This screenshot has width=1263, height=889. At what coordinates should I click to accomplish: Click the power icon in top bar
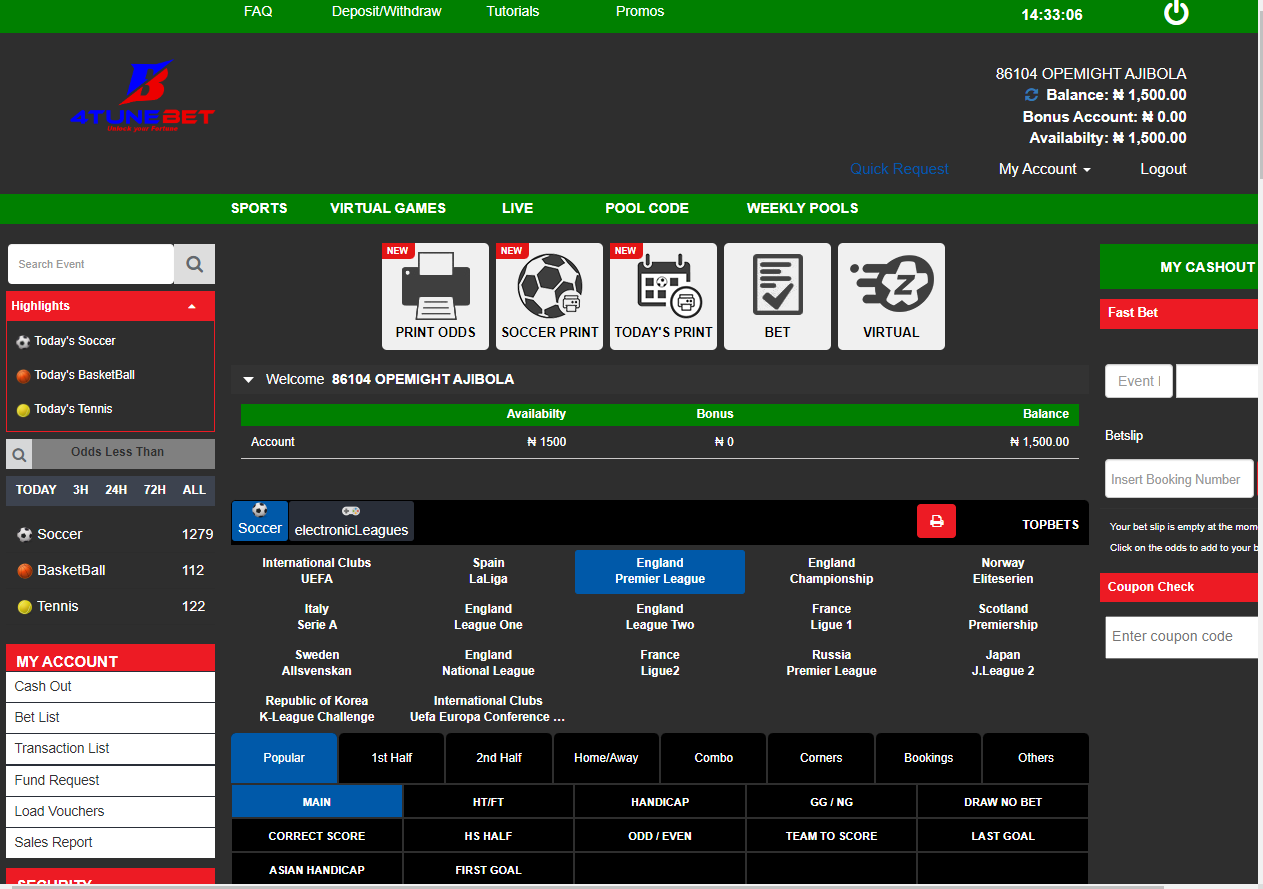point(1176,13)
